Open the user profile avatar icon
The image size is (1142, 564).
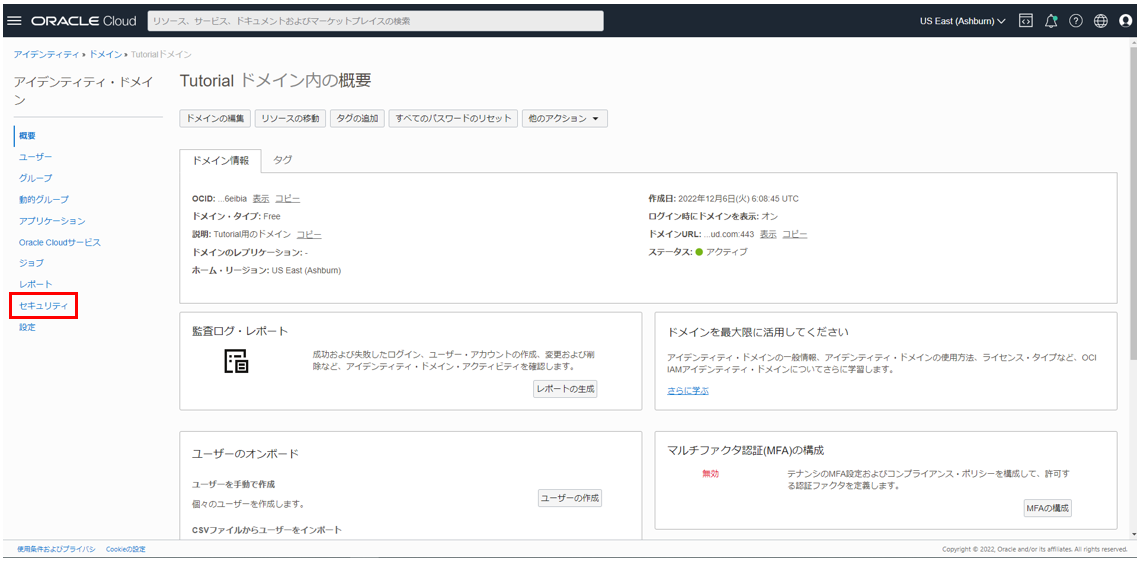tap(1125, 21)
